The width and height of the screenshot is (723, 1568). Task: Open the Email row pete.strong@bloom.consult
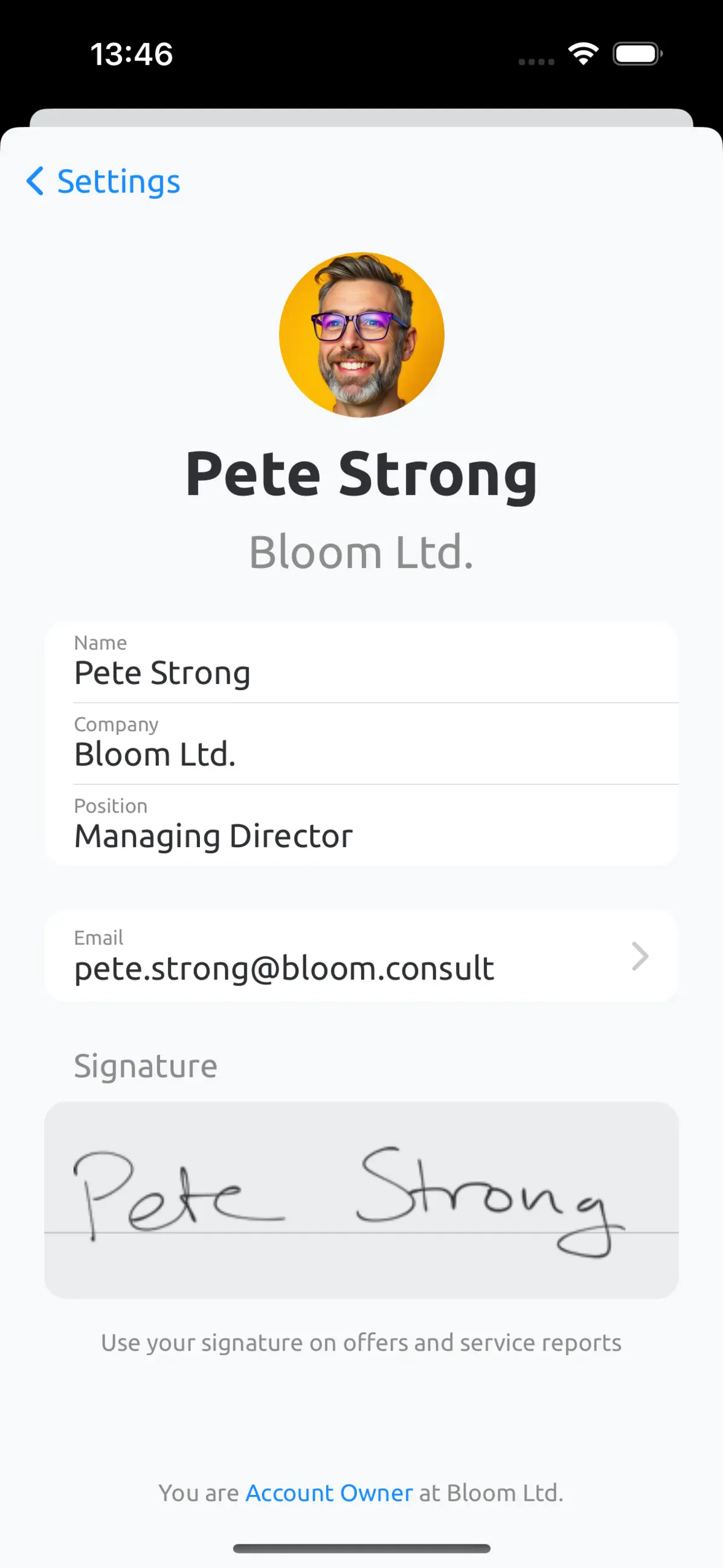361,957
